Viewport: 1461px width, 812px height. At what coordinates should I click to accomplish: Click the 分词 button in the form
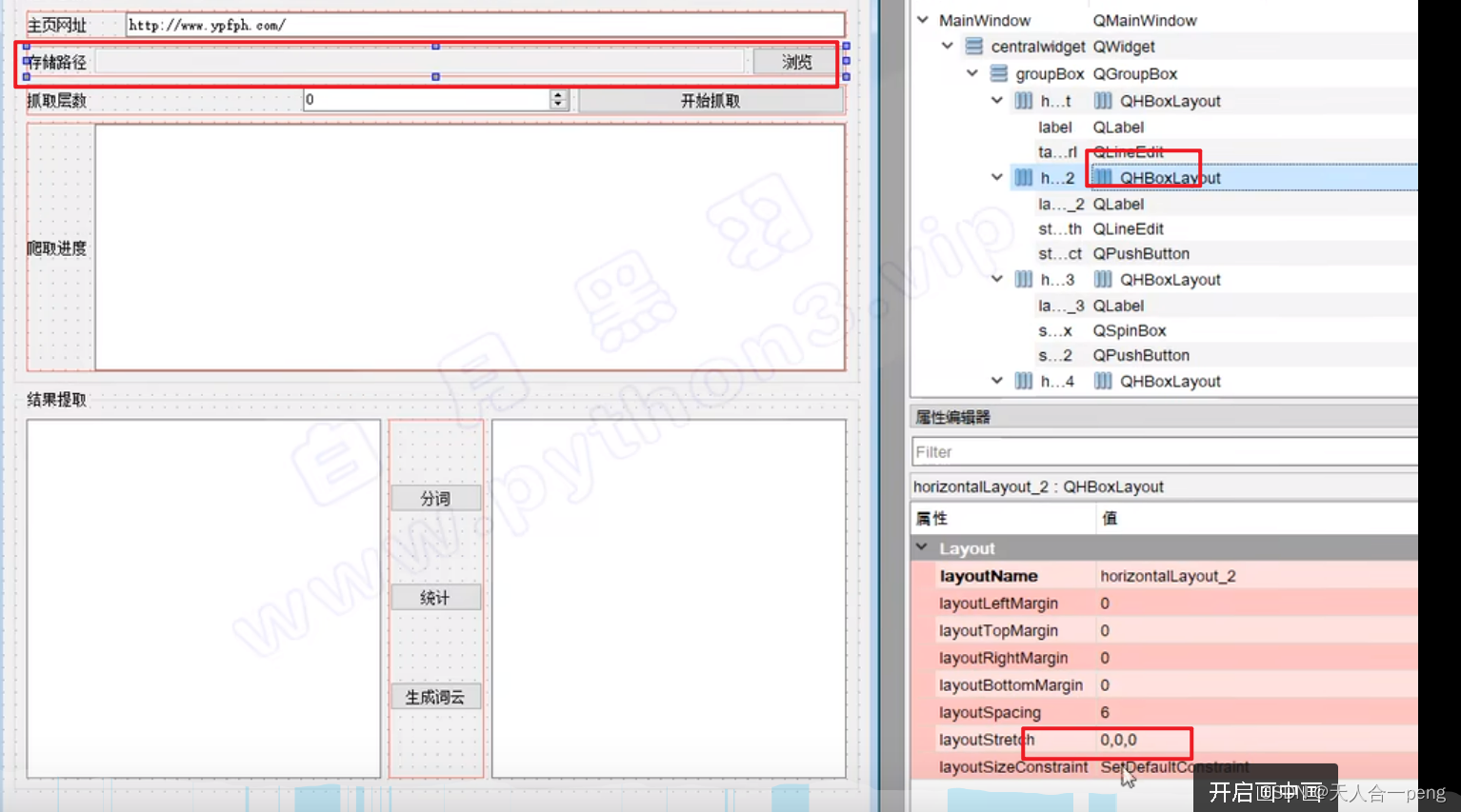tap(435, 497)
